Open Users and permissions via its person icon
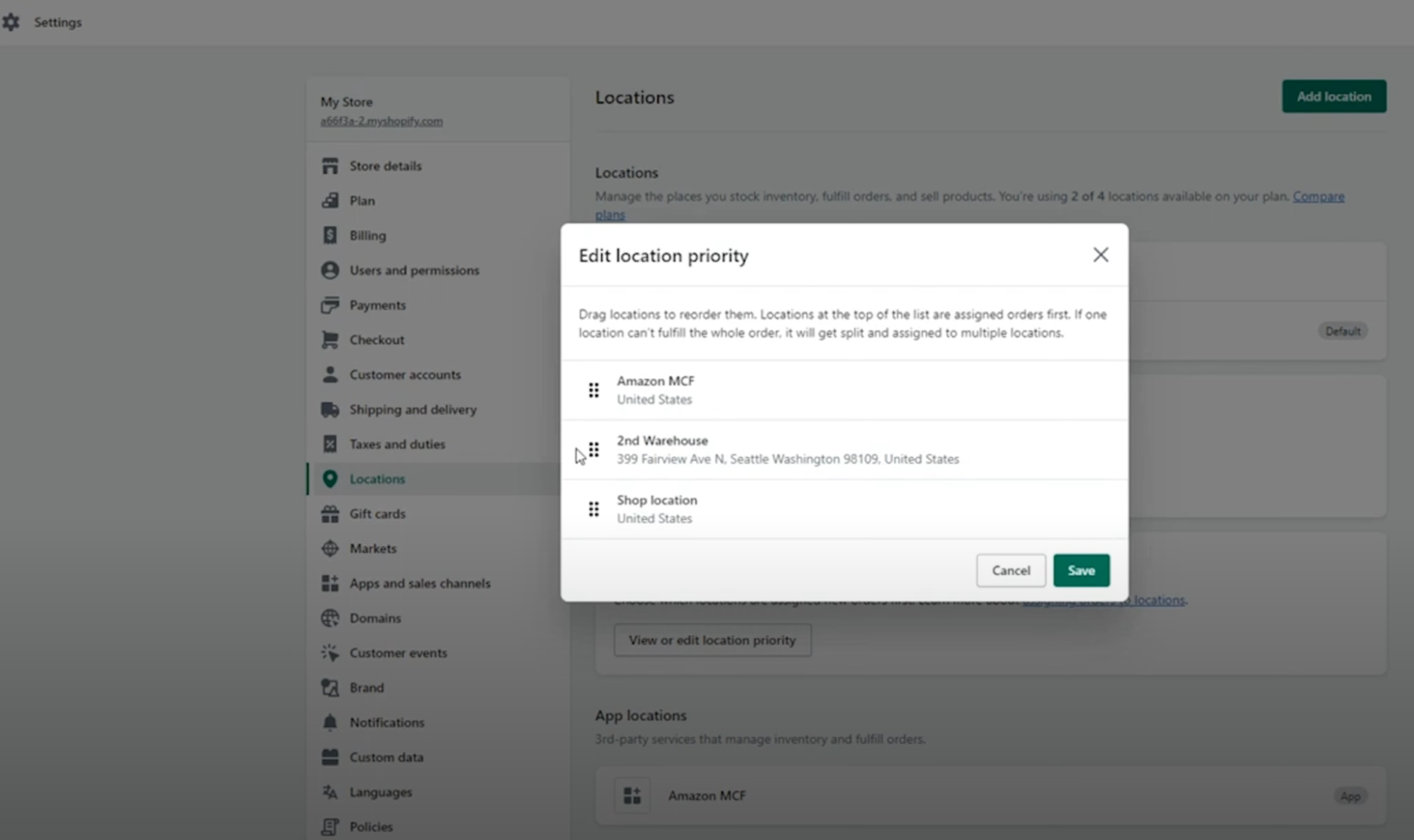The width and height of the screenshot is (1414, 840). [x=330, y=270]
